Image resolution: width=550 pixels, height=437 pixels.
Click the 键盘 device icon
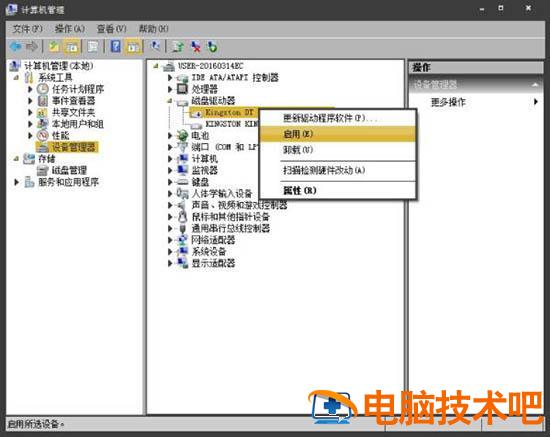pyautogui.click(x=182, y=182)
